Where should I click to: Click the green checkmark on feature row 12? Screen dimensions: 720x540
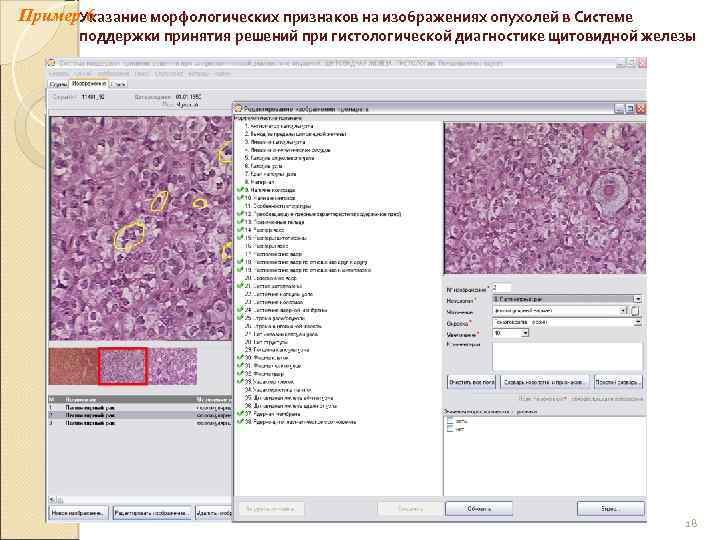[240, 214]
